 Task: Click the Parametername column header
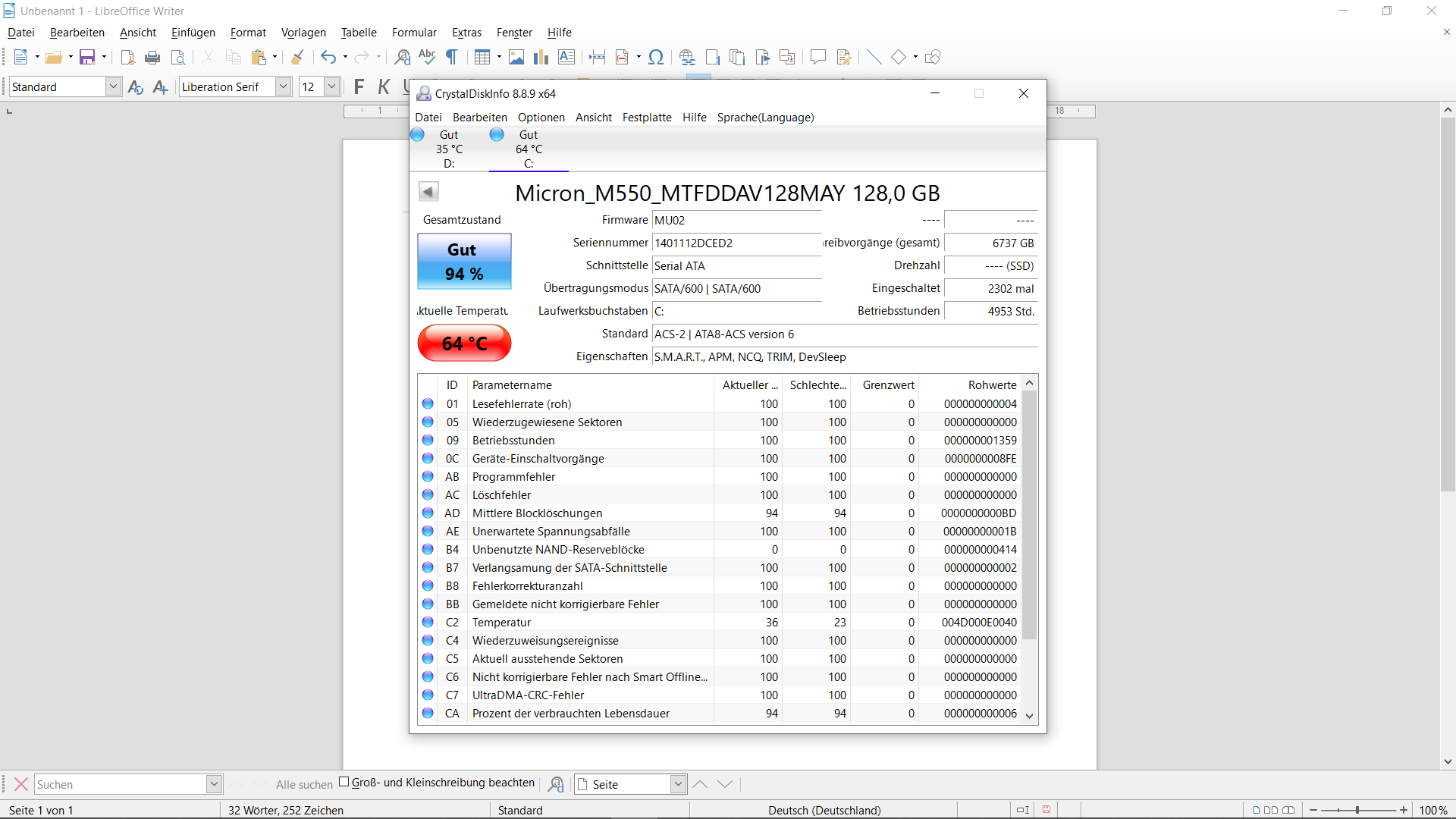(x=590, y=385)
